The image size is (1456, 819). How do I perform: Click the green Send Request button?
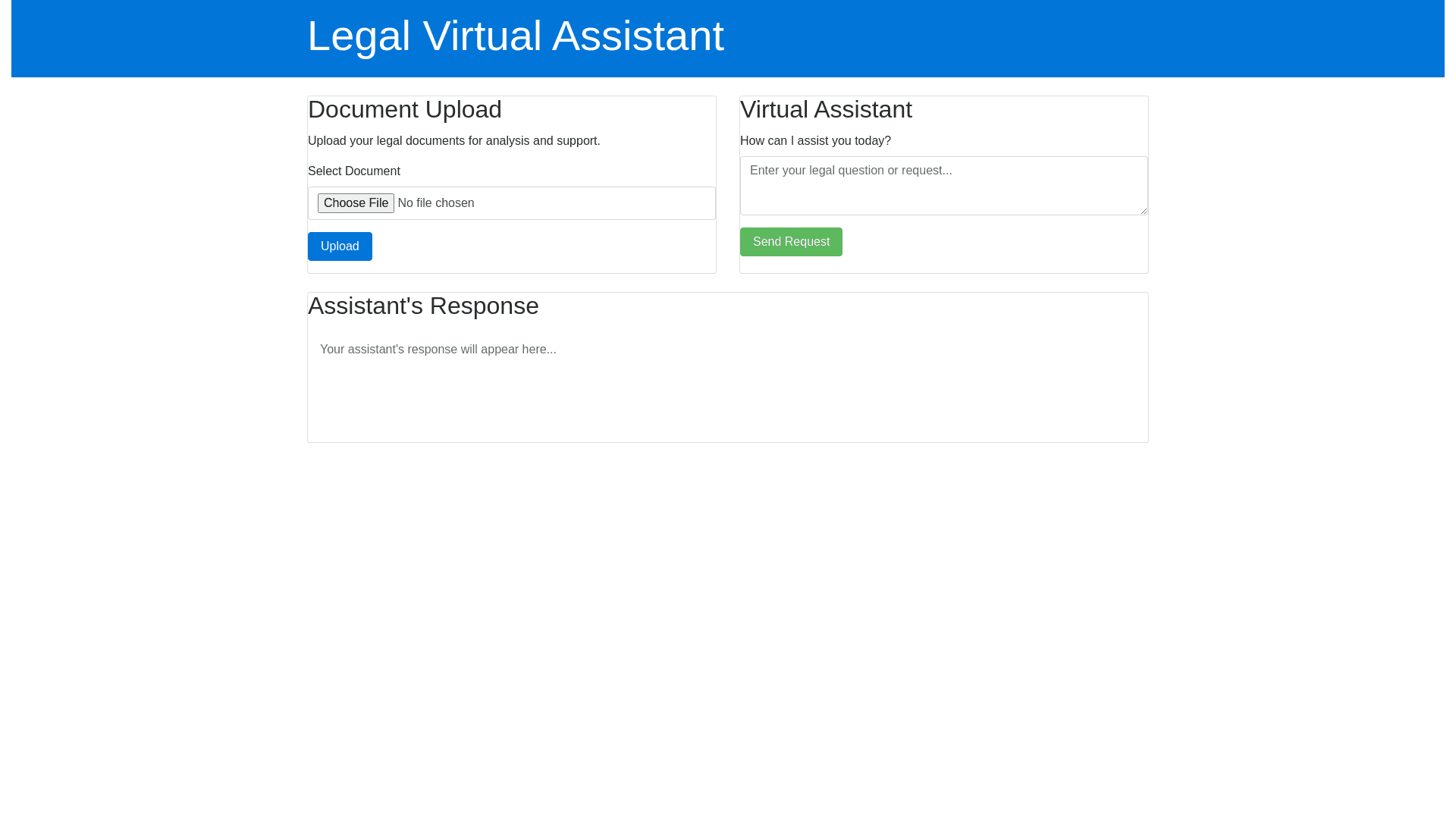pos(791,242)
